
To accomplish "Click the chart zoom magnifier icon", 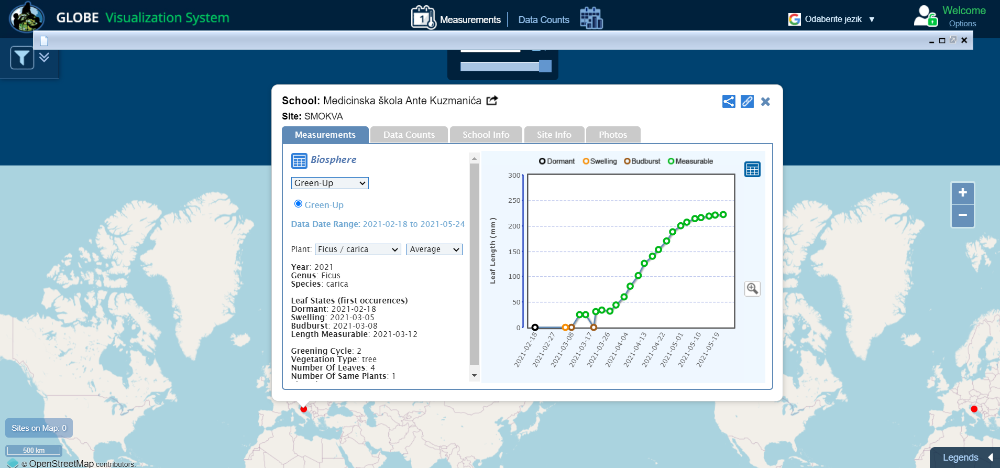I will point(753,289).
